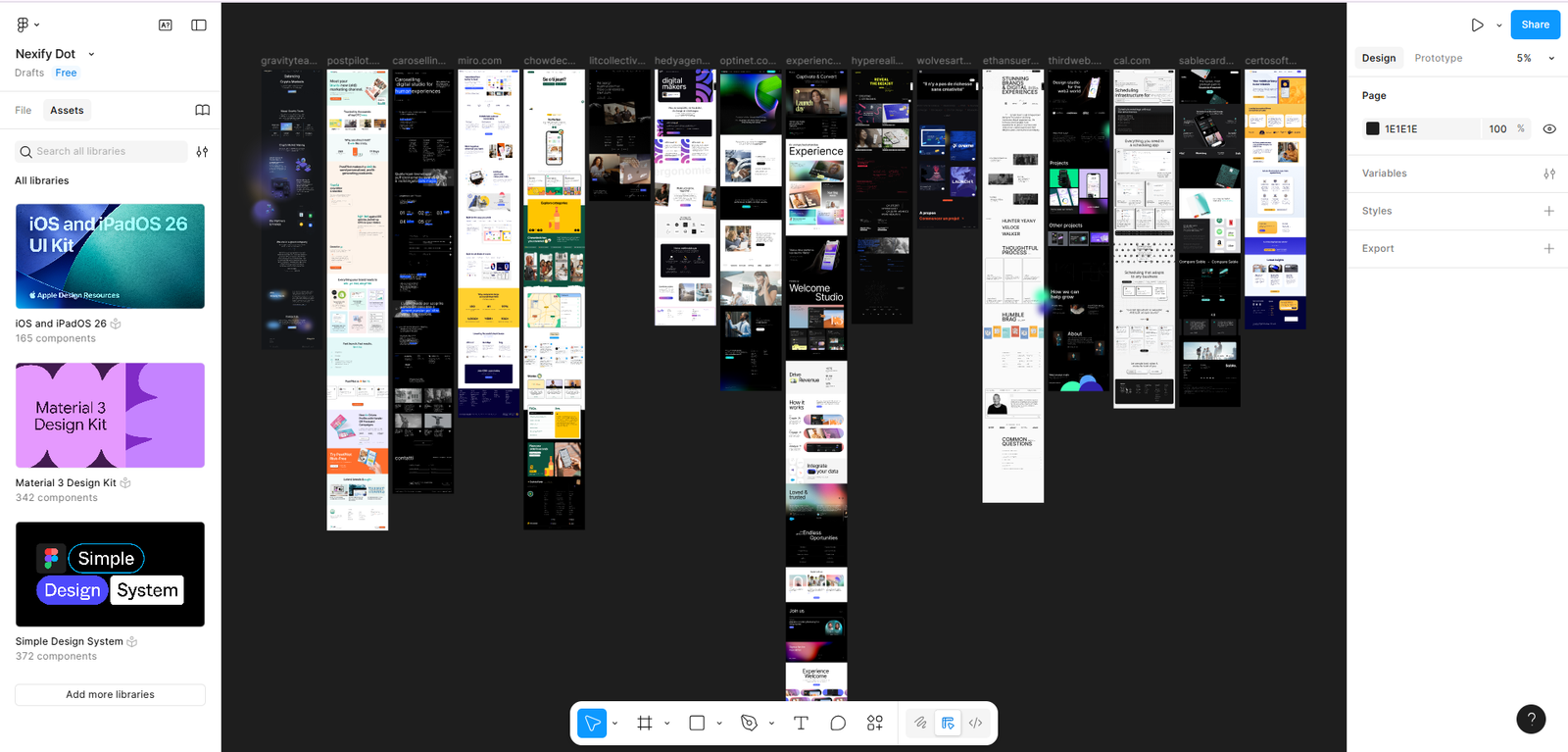Switch to the File tab
This screenshot has width=1568, height=752.
click(24, 111)
